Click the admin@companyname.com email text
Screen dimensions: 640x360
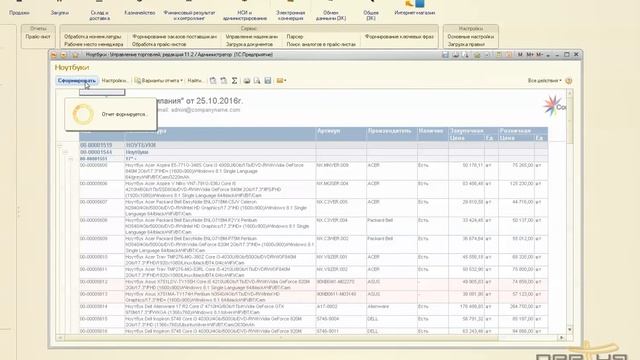[205, 110]
